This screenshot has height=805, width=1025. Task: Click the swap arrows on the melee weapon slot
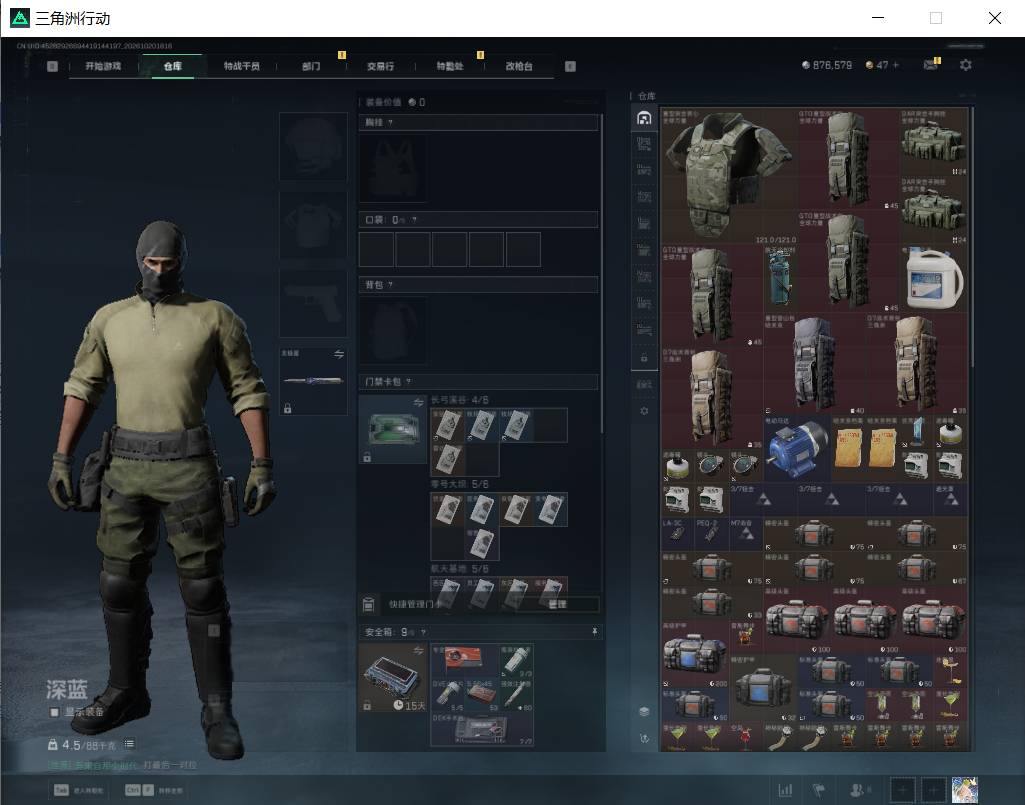click(x=339, y=354)
